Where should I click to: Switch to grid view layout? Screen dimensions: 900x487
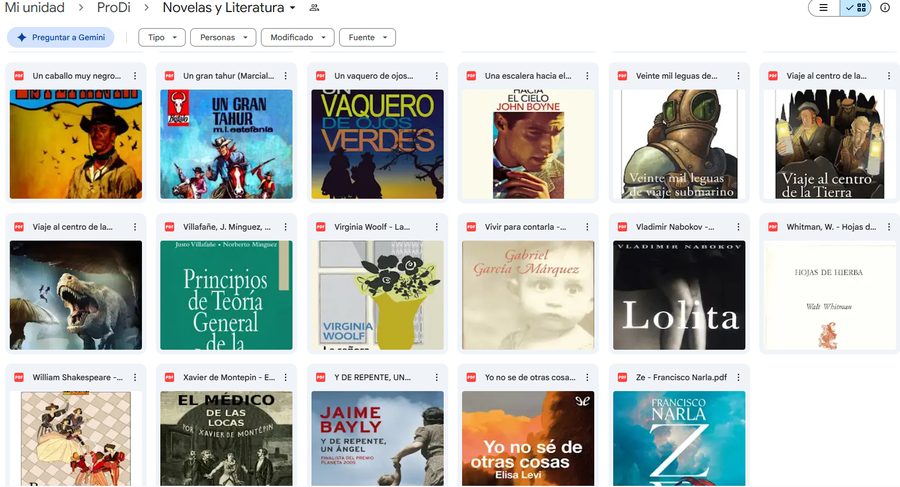[x=855, y=7]
